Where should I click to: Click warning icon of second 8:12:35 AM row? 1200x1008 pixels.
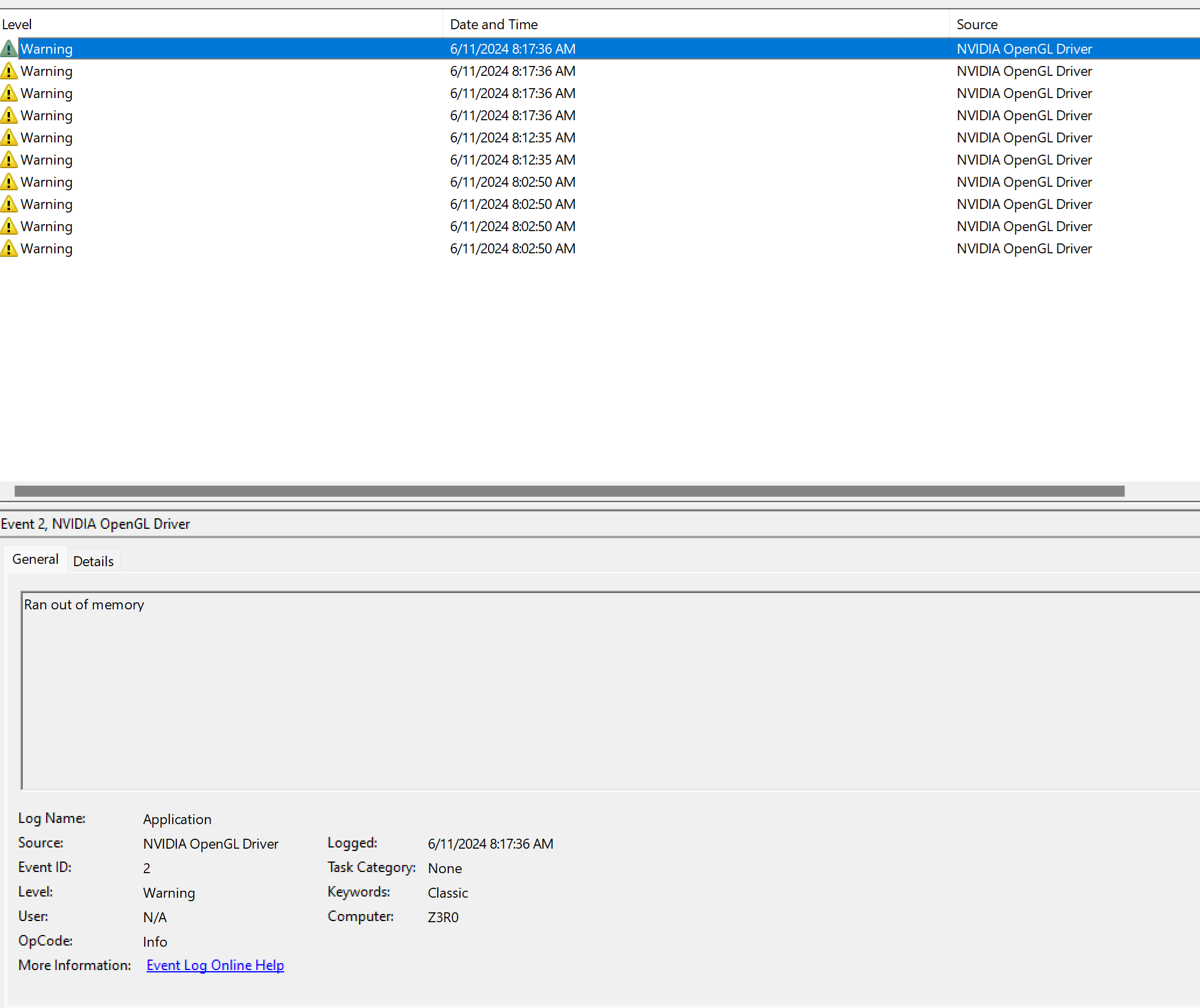(9, 159)
